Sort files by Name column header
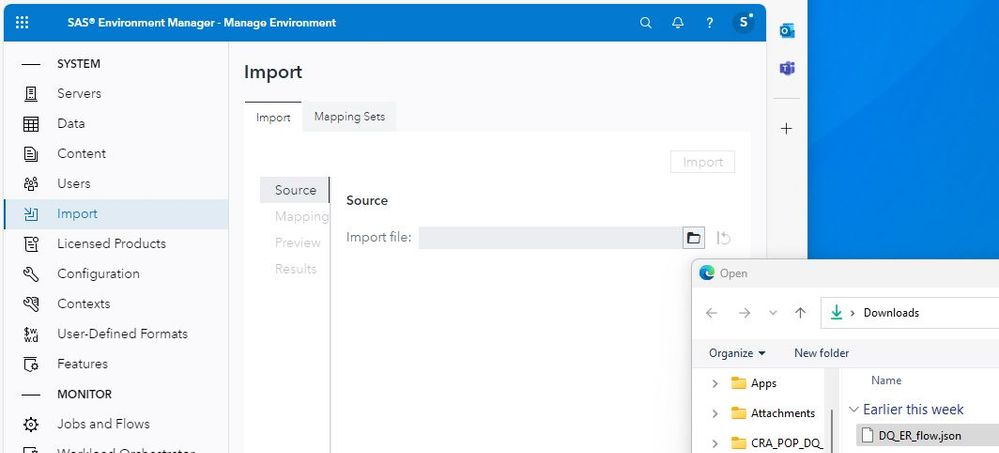This screenshot has width=999, height=453. [886, 380]
